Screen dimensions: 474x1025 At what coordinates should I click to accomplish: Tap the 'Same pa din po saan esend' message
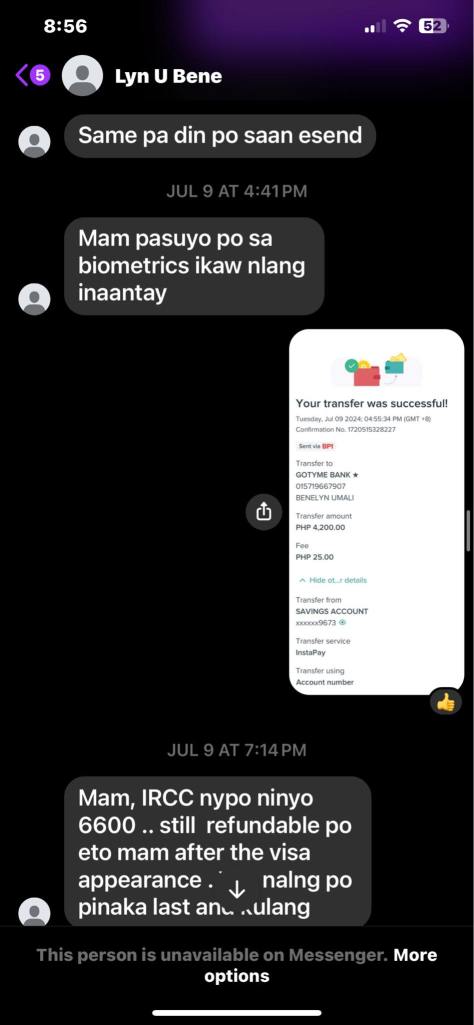click(220, 136)
